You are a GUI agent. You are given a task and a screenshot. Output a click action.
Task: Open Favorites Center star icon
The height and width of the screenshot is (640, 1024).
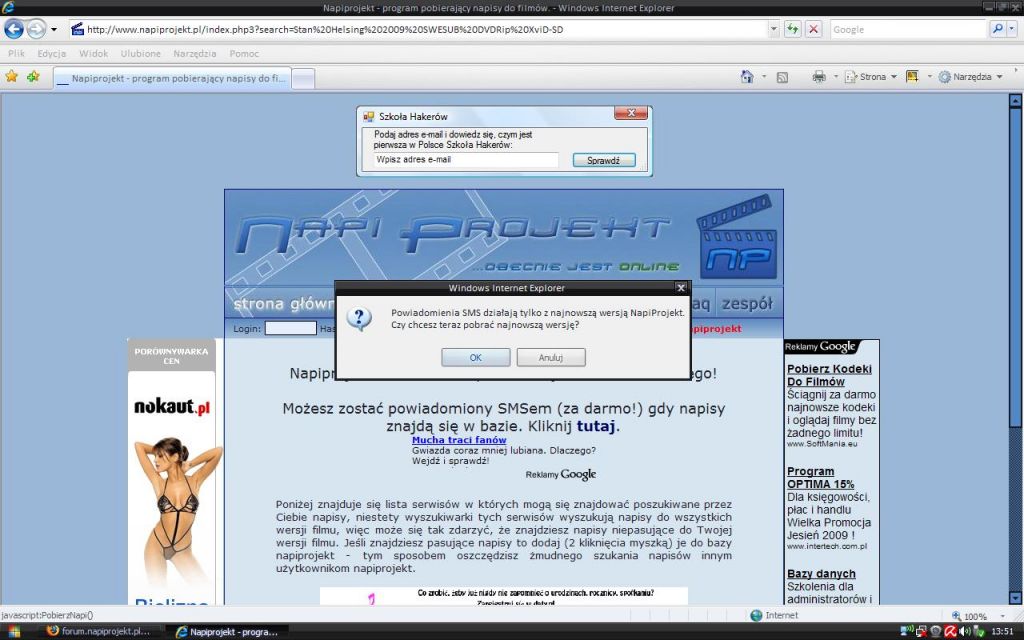click(x=12, y=76)
